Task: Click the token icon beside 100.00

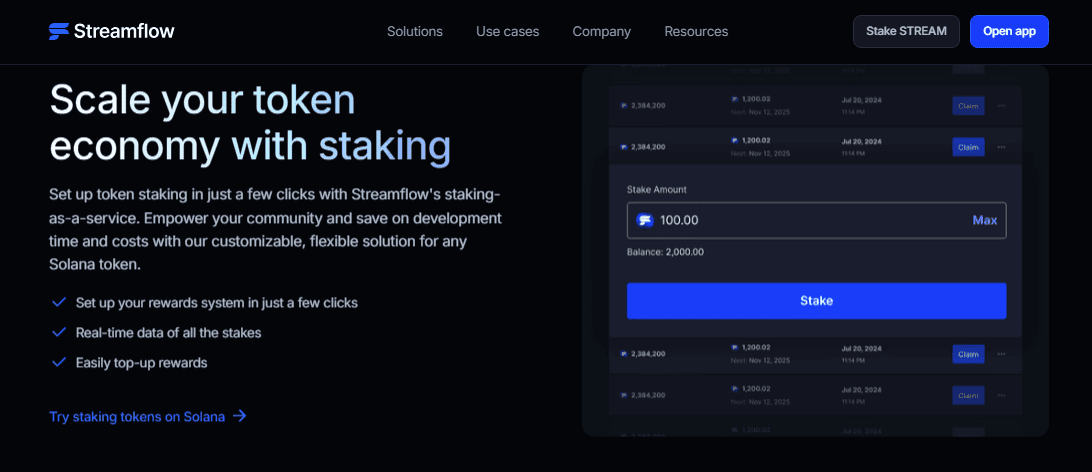Action: 644,221
